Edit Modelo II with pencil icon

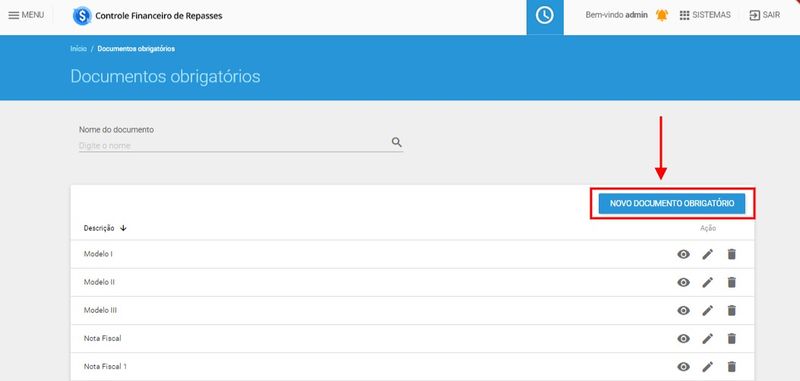point(708,282)
